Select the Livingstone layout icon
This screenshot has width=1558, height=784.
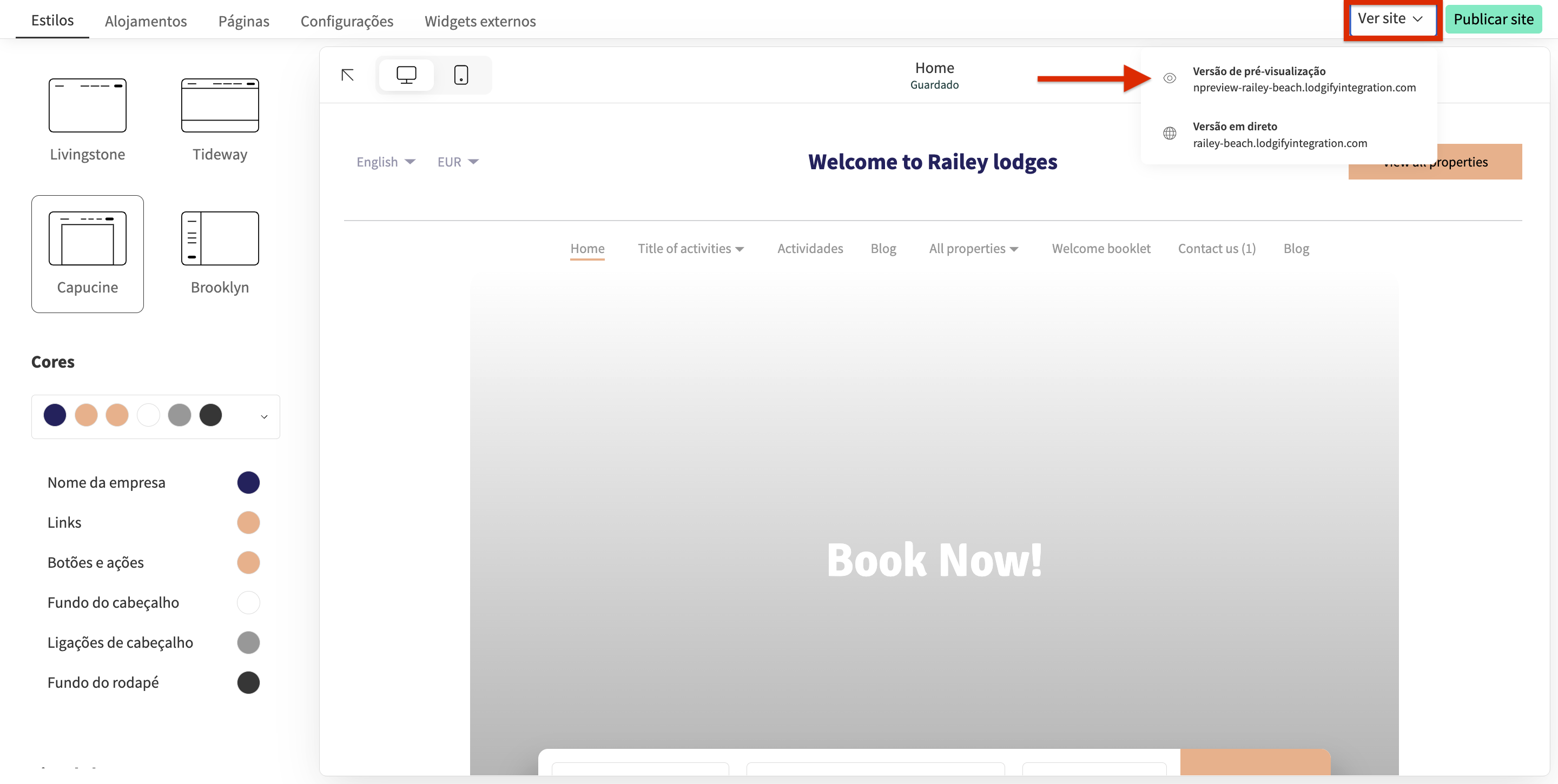(x=87, y=105)
